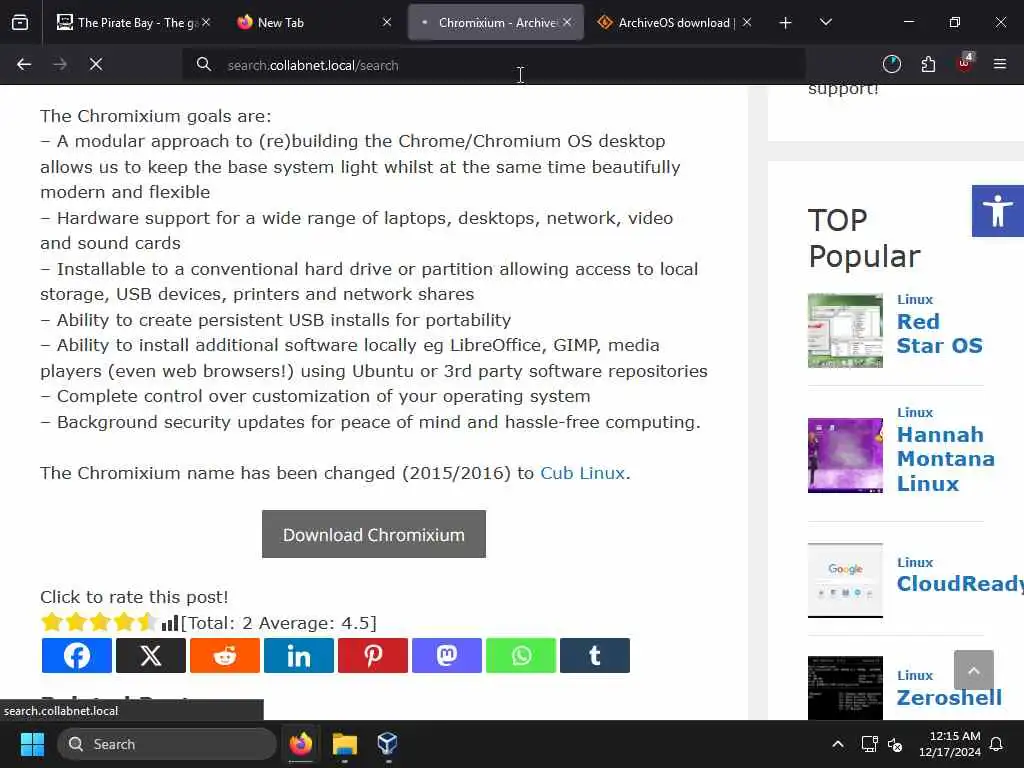Viewport: 1024px width, 768px height.
Task: Click the taskbar Search box
Action: [x=167, y=744]
